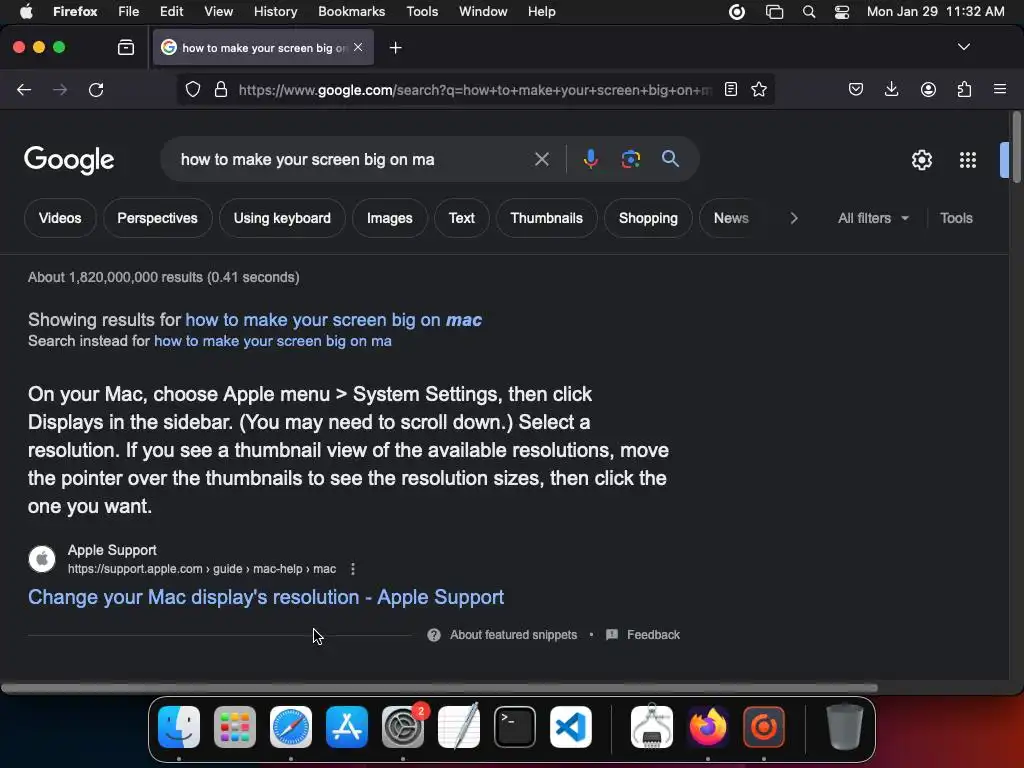The width and height of the screenshot is (1024, 768).
Task: Open a new tab with plus button
Action: [395, 48]
